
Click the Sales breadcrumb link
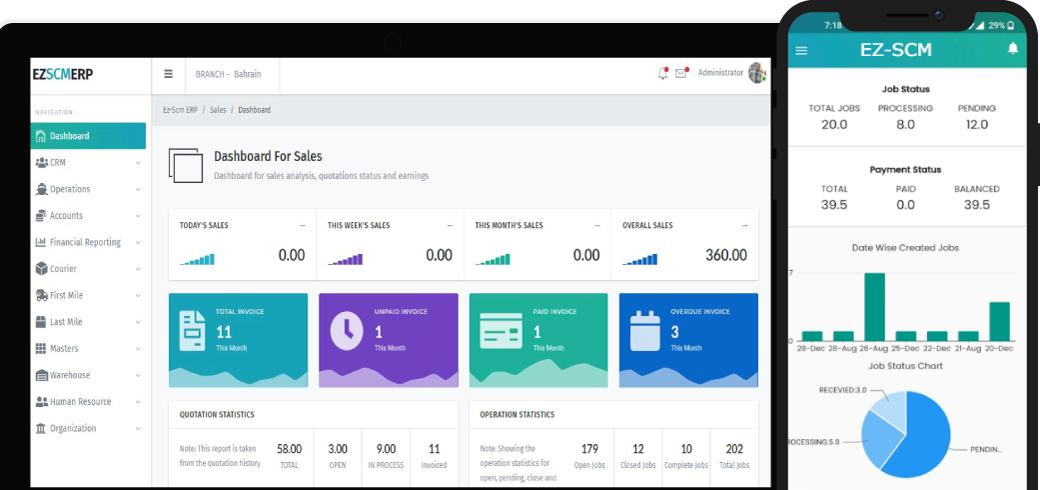217,110
